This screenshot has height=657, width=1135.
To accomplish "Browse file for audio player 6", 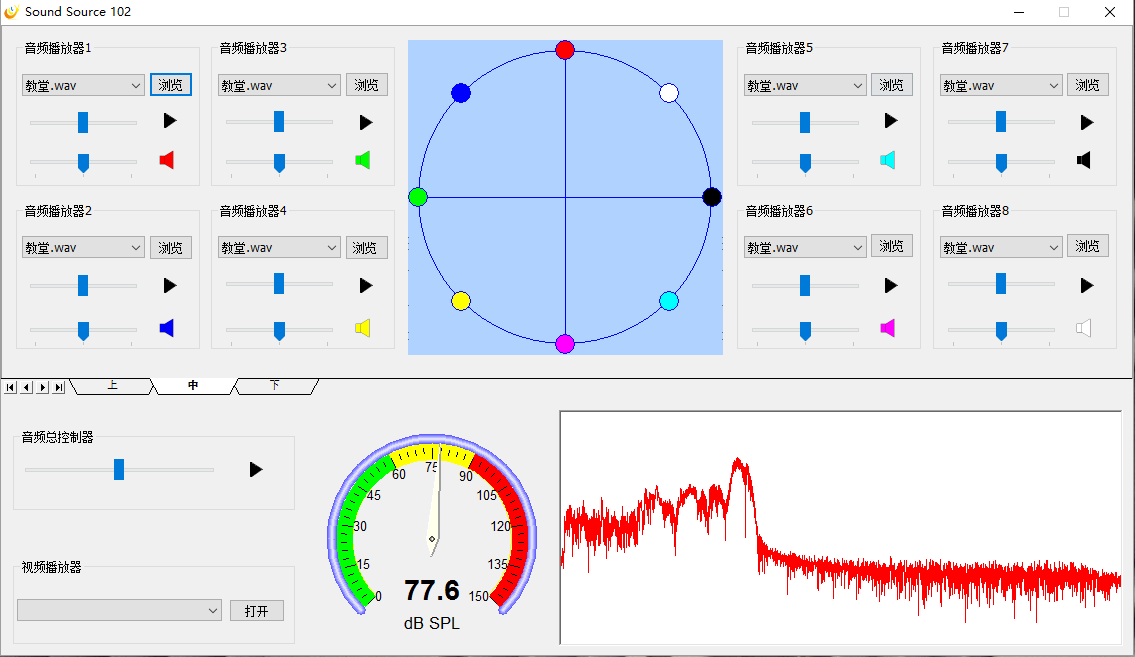I will click(891, 246).
